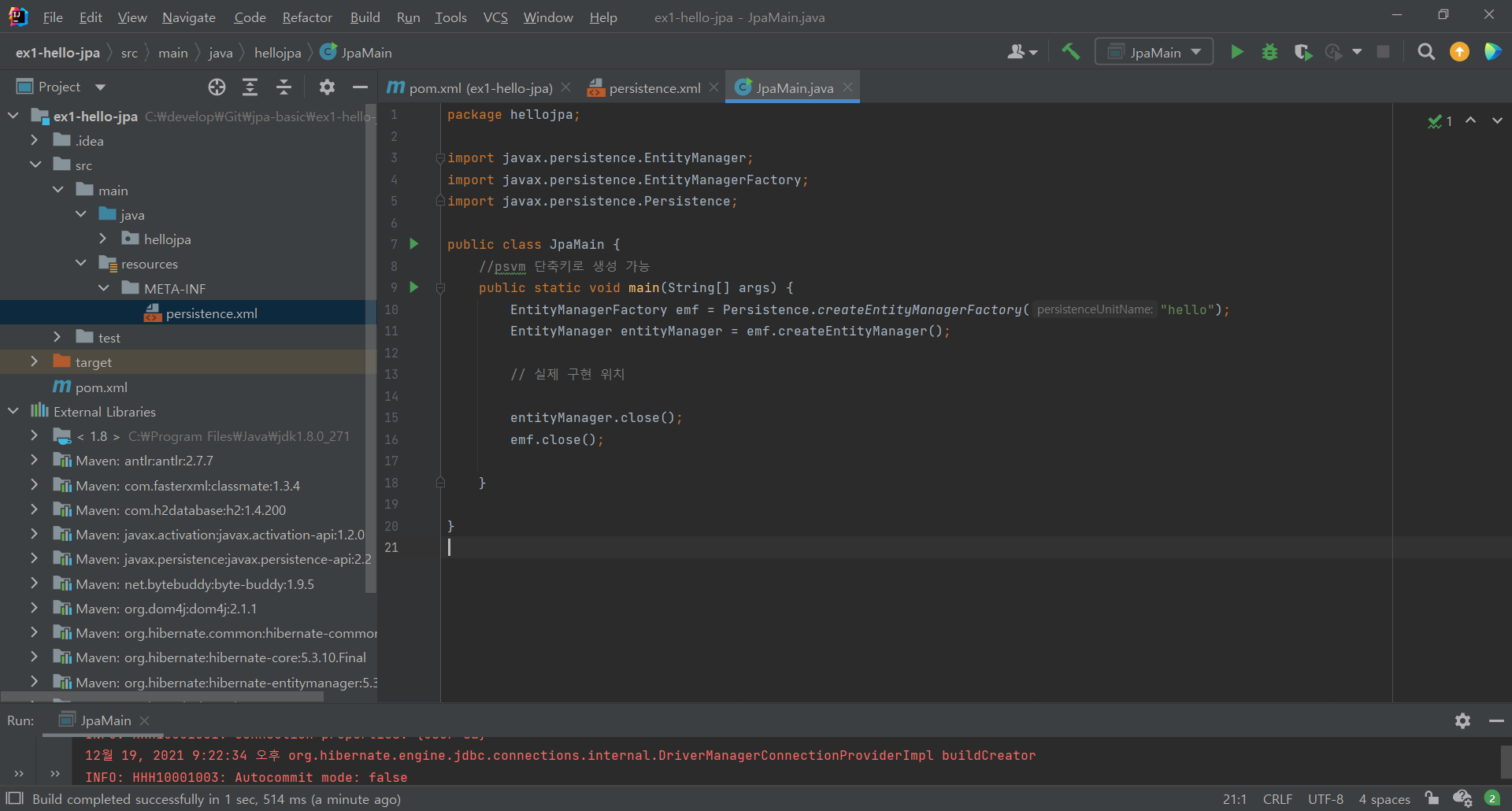Expand the hellojpa package
This screenshot has width=1512, height=811.
(x=103, y=239)
